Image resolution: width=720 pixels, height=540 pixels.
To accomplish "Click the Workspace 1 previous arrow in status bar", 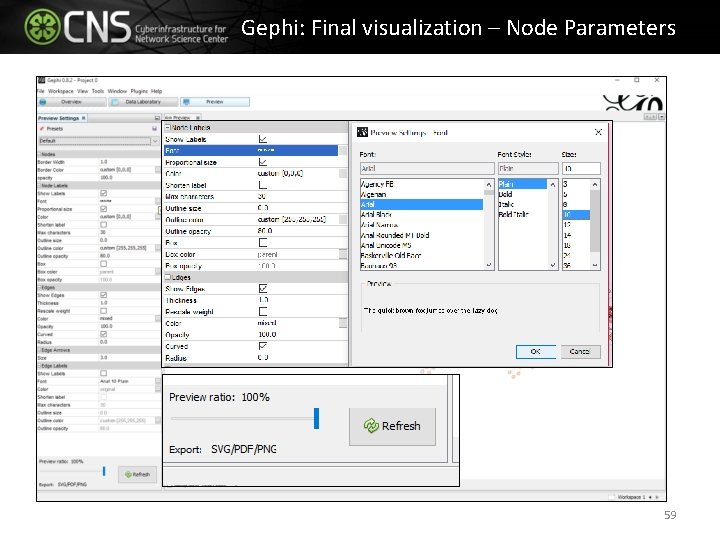I will coord(650,497).
